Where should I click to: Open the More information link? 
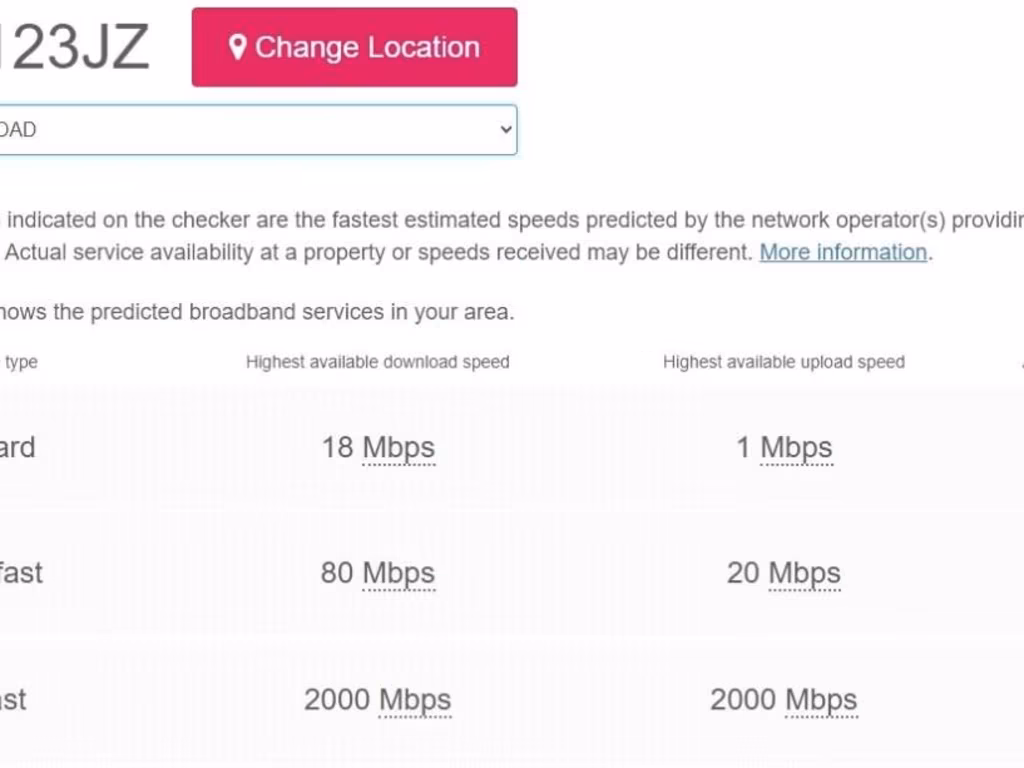point(843,252)
